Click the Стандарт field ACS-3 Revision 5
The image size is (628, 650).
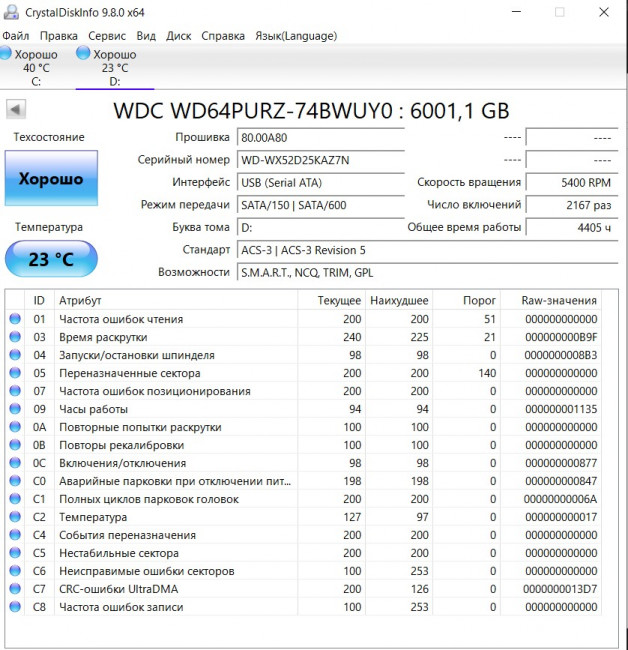[427, 250]
